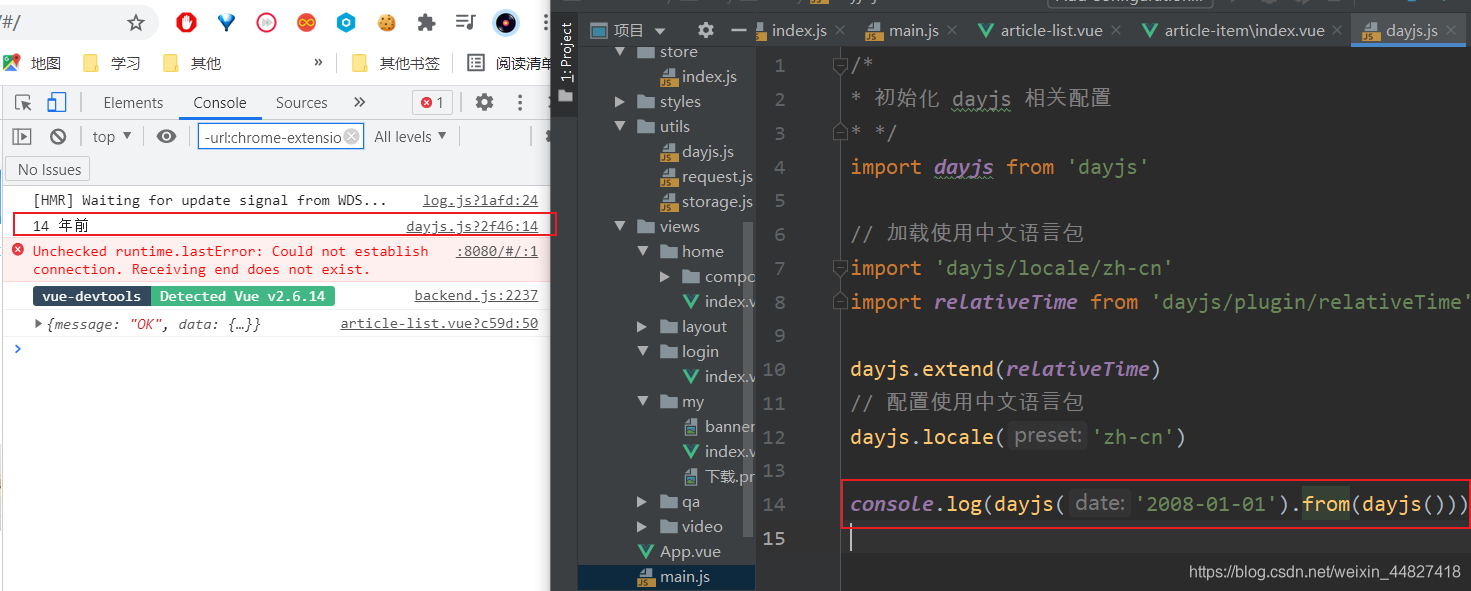Open the top JavaScript context dropdown
1471x591 pixels.
(112, 137)
